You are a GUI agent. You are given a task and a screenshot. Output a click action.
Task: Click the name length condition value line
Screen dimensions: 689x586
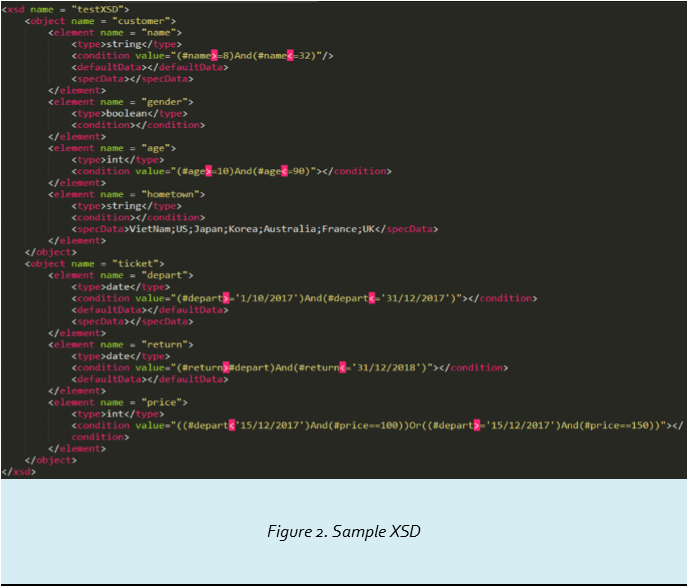[202, 56]
